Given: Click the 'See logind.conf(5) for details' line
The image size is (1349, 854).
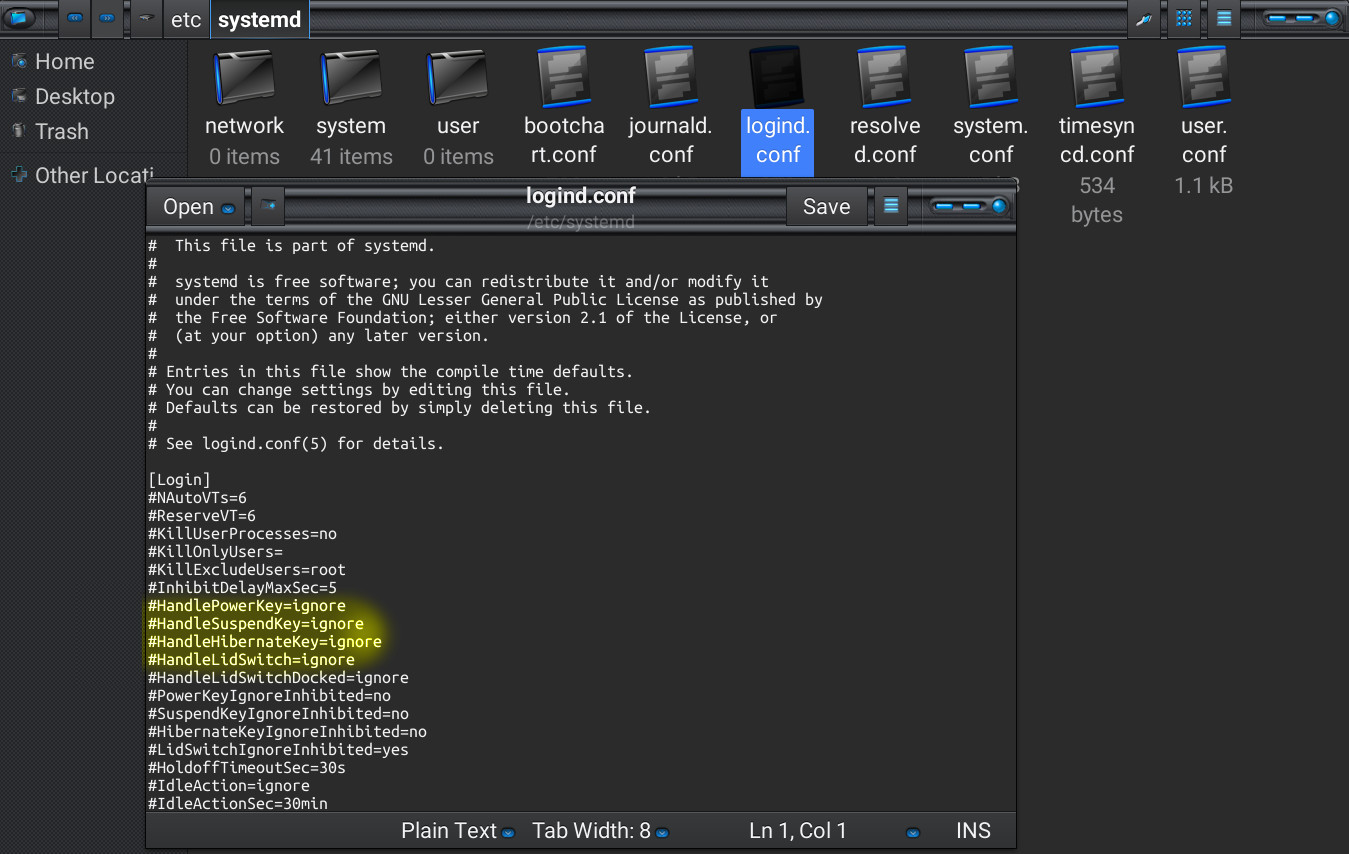Looking at the screenshot, I should coord(296,444).
